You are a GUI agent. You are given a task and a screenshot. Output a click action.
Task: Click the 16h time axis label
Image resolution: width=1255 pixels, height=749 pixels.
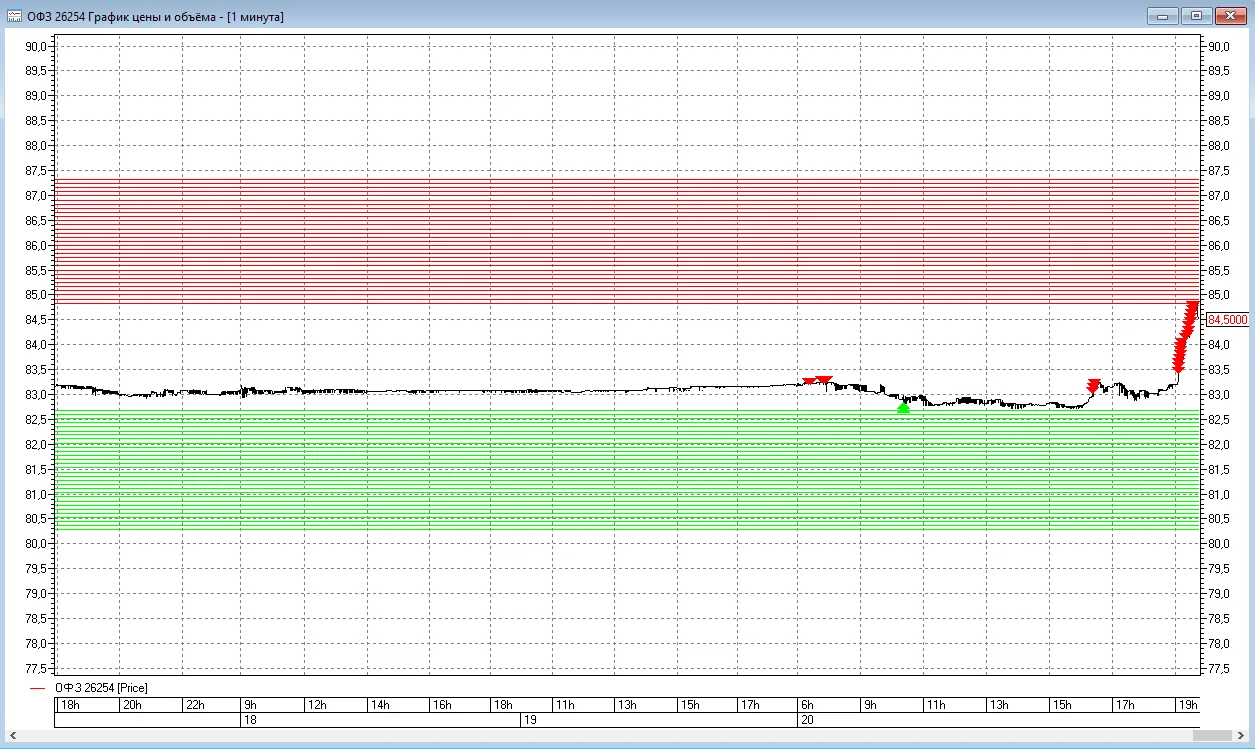(x=442, y=705)
